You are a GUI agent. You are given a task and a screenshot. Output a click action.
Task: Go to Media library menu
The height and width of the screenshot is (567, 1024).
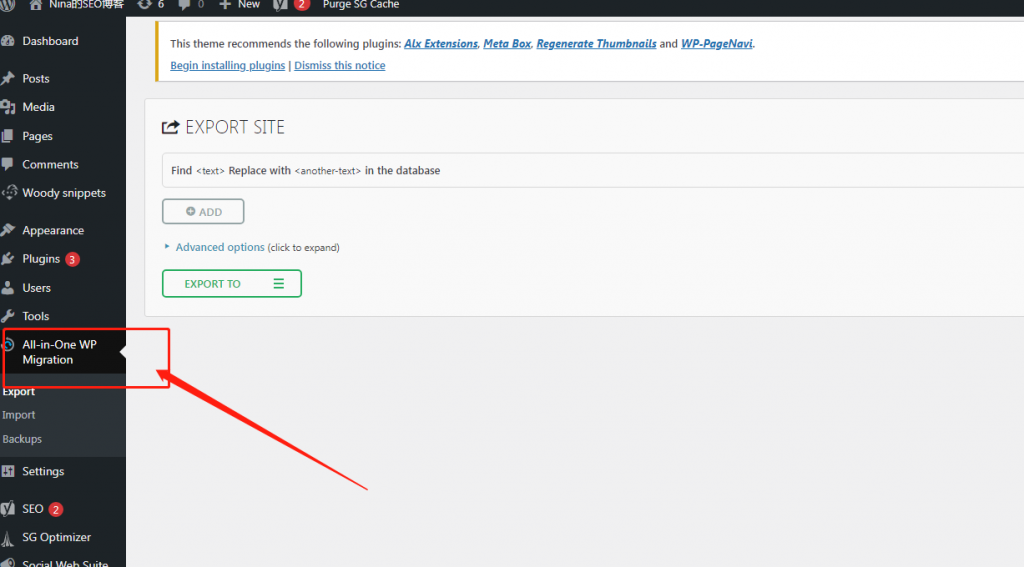click(x=39, y=106)
